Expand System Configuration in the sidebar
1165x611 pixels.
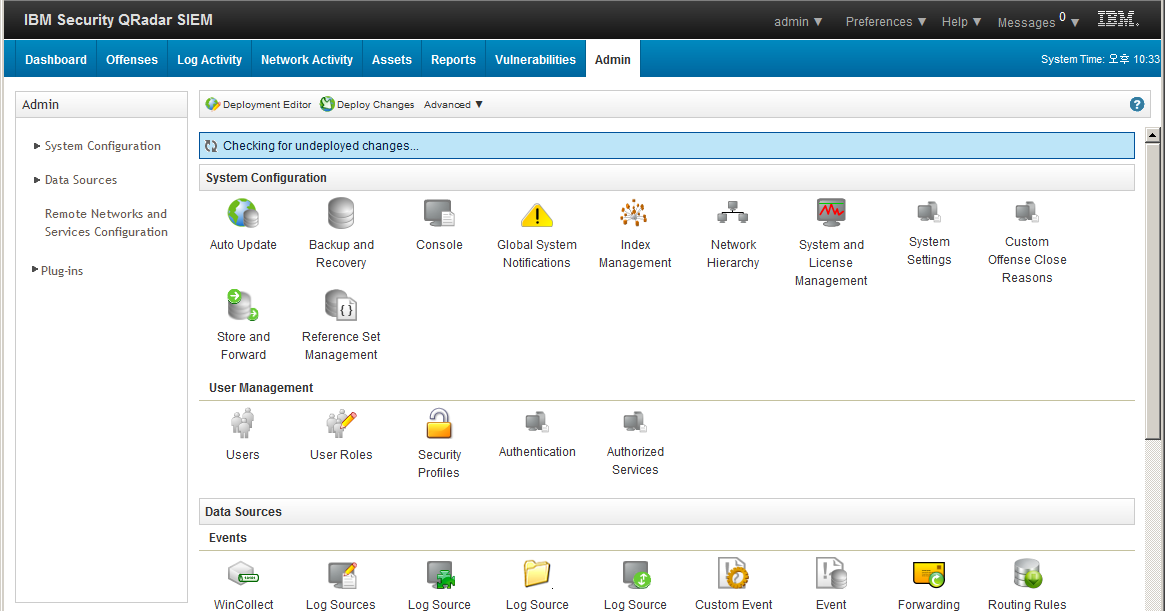[x=97, y=146]
